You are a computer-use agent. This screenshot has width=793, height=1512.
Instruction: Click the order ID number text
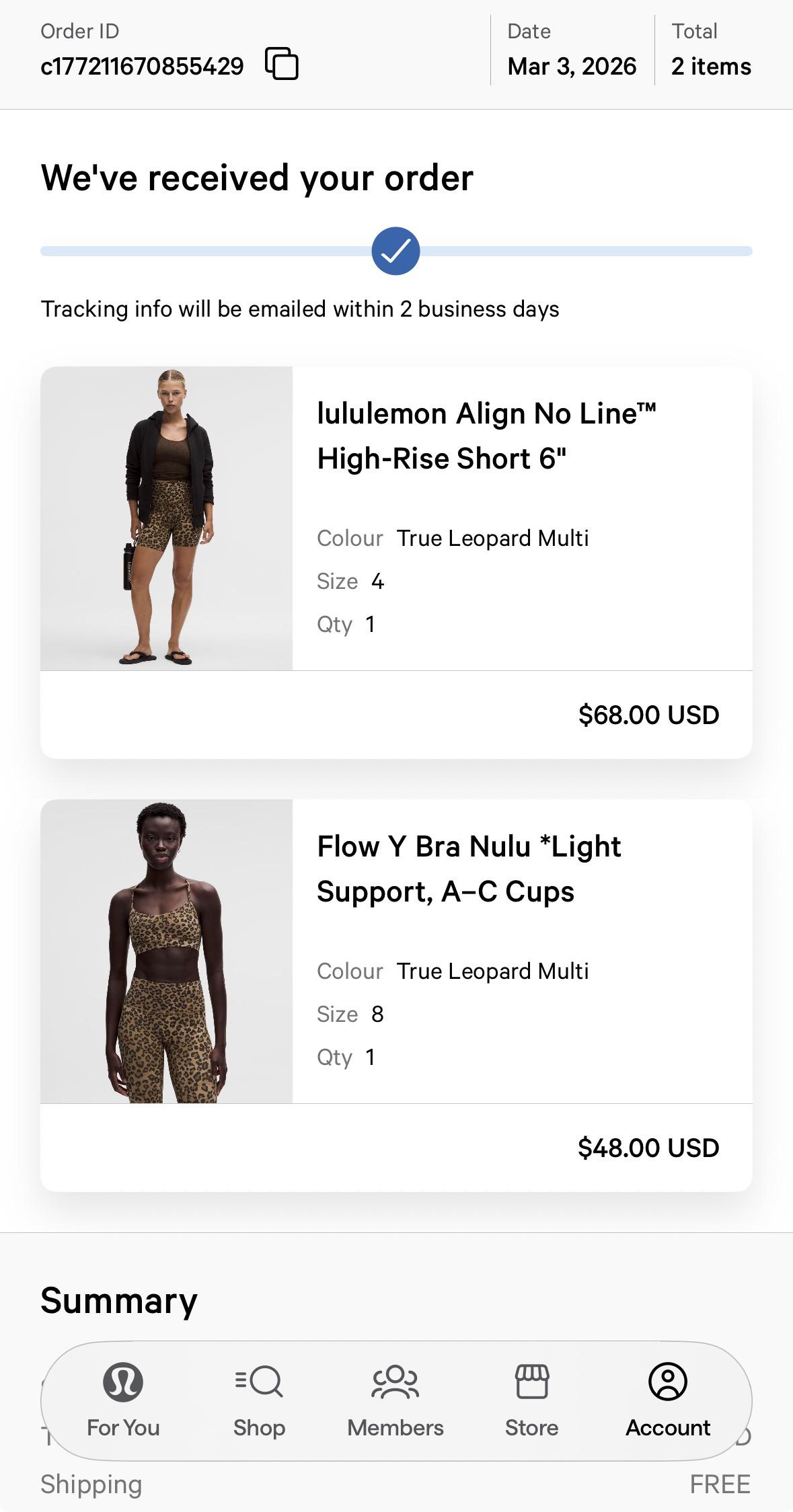click(x=142, y=66)
